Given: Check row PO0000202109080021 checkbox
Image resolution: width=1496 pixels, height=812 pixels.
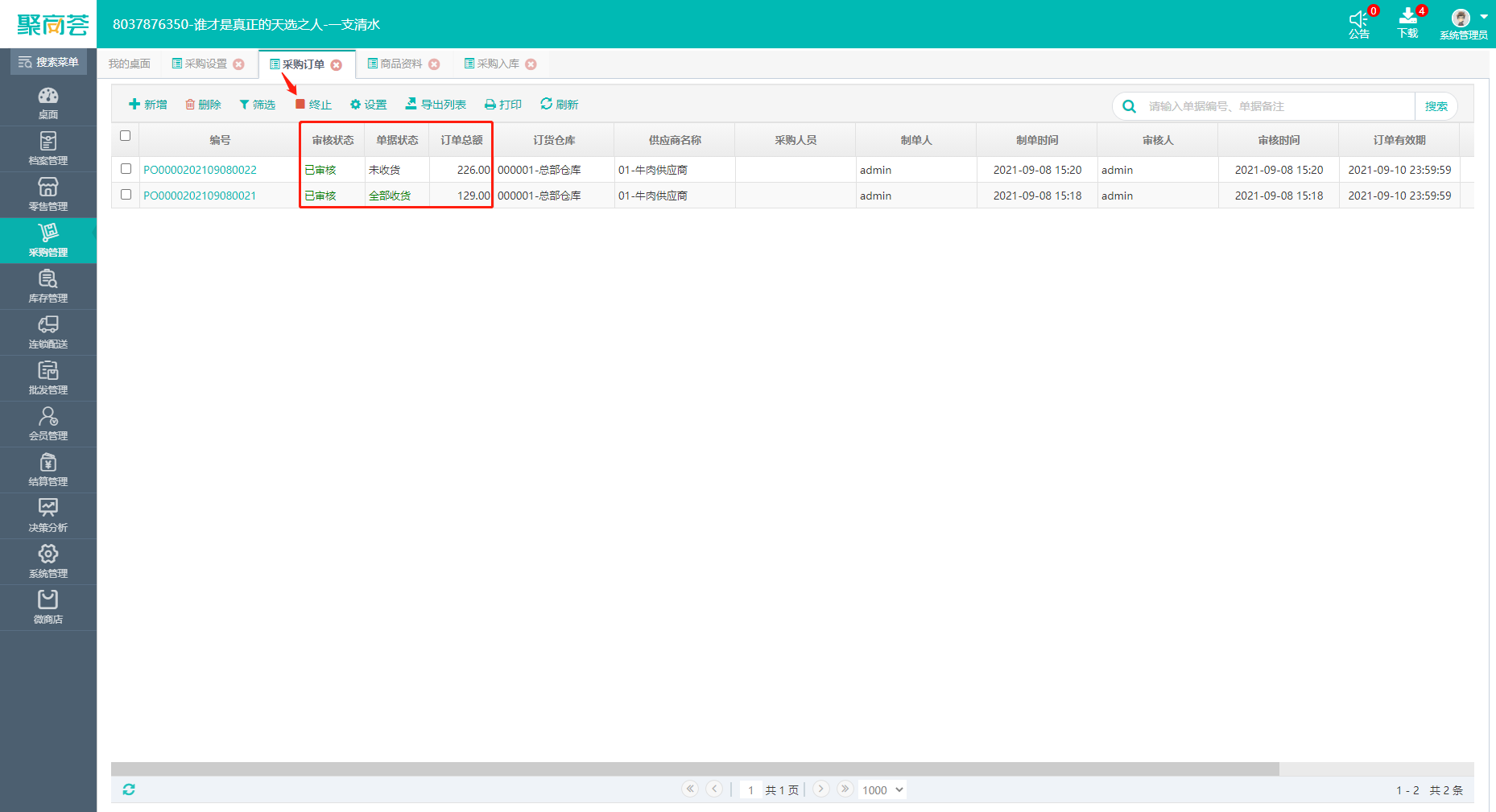Looking at the screenshot, I should click(x=126, y=195).
